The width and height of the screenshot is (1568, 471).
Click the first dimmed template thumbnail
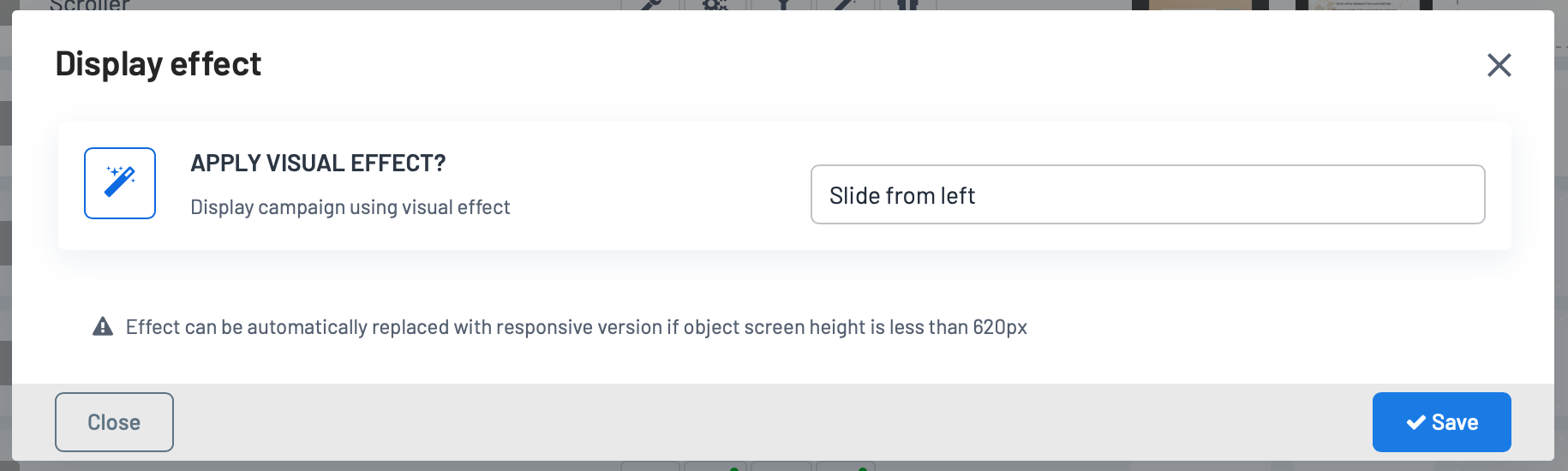(x=1200, y=4)
